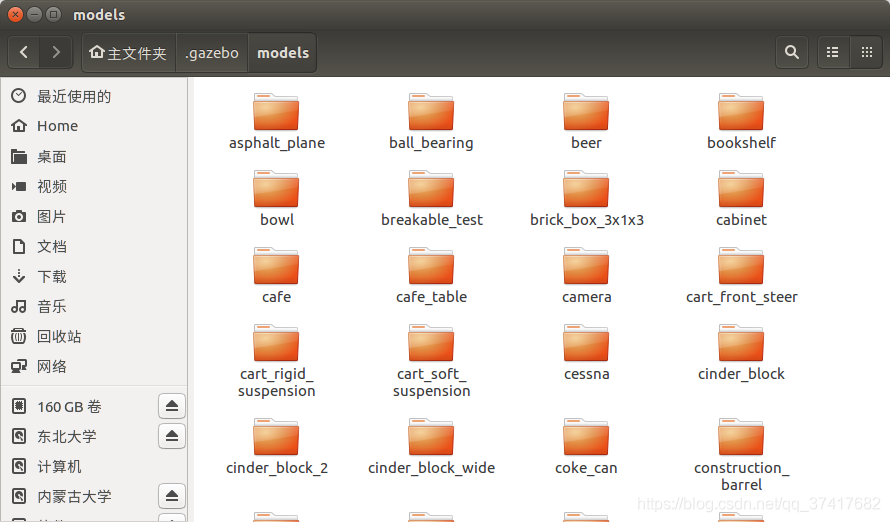The width and height of the screenshot is (890, 522).
Task: Go back with the left arrow button
Action: coord(24,53)
